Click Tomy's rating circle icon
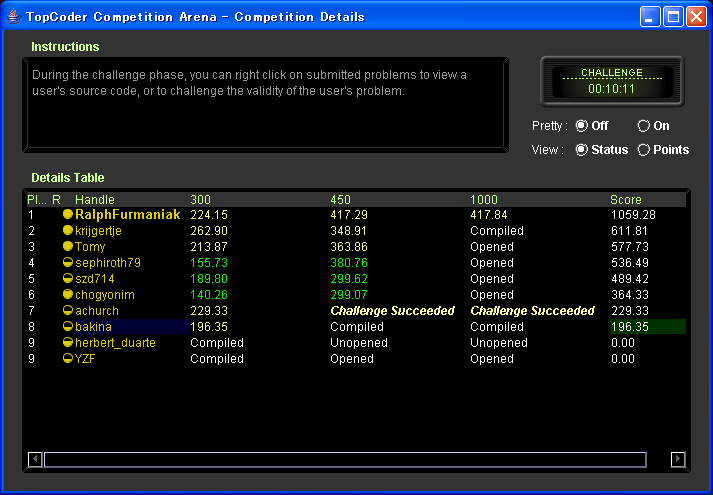 pyautogui.click(x=68, y=246)
